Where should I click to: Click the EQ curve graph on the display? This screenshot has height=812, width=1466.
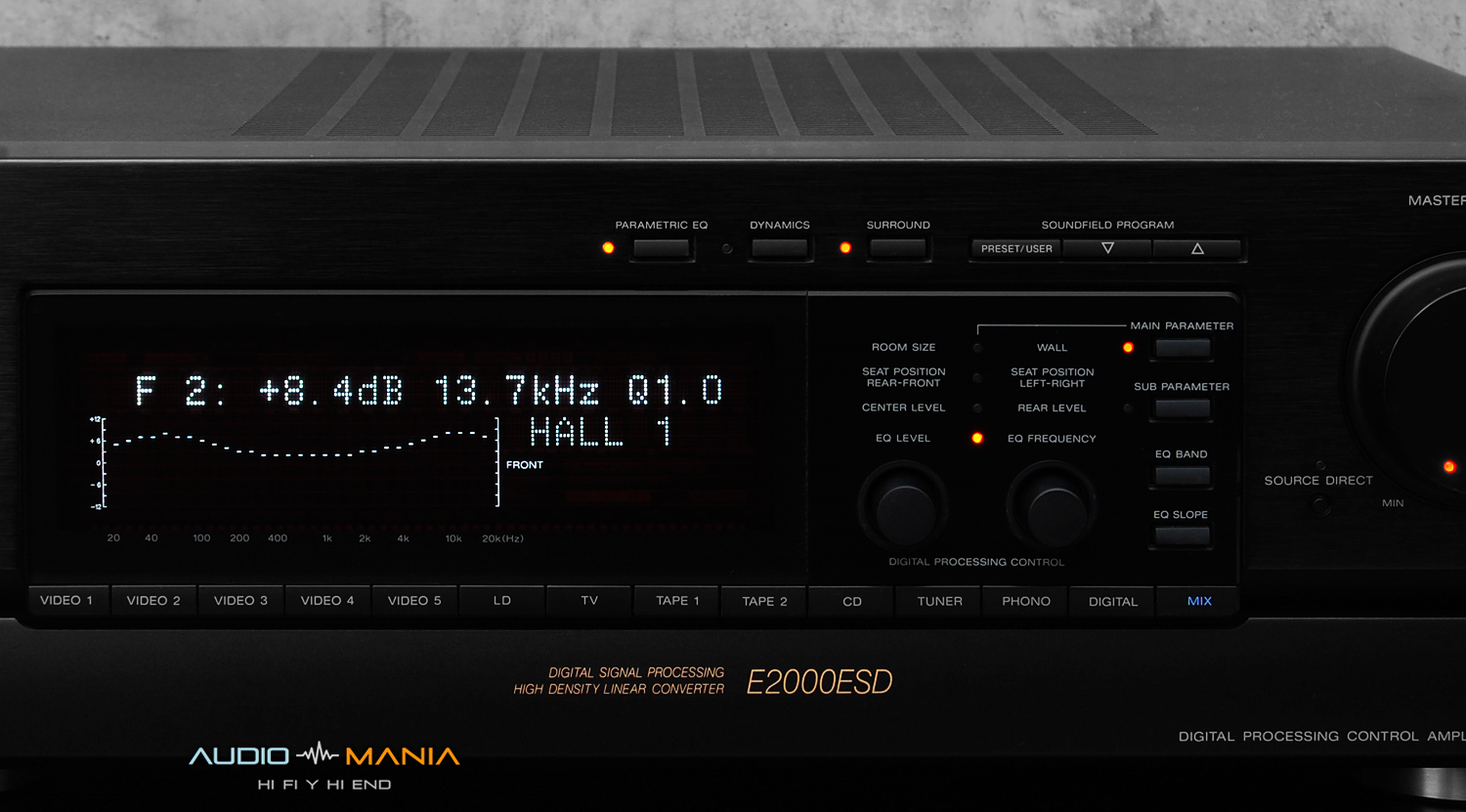(x=295, y=462)
